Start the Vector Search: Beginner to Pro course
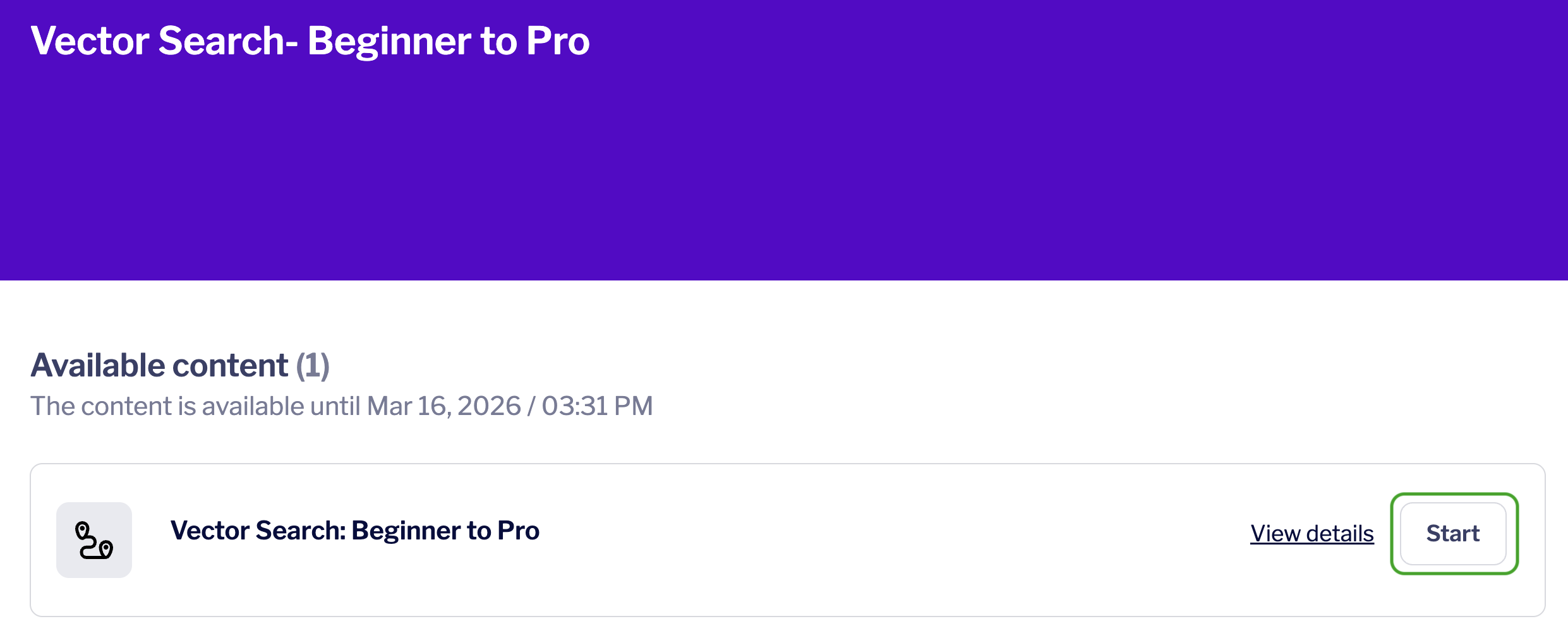Viewport: 1568px width, 638px height. coord(1453,534)
